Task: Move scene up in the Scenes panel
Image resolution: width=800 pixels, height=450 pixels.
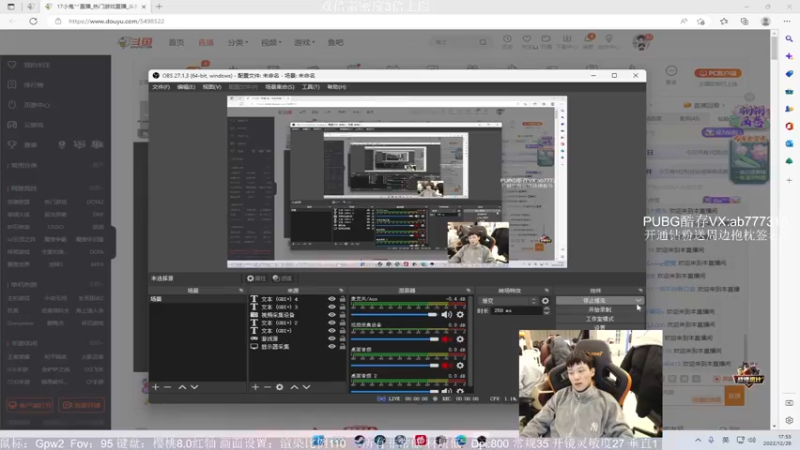Action: (182, 387)
